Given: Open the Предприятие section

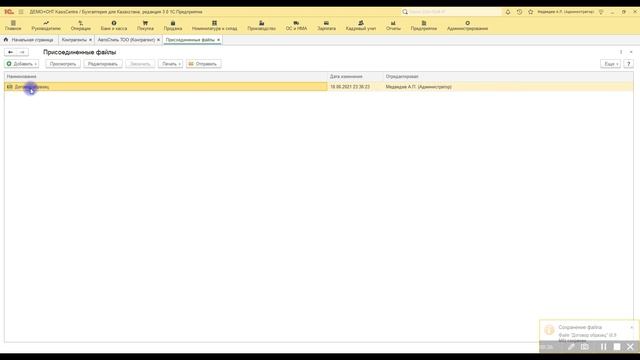Looking at the screenshot, I should tap(424, 26).
